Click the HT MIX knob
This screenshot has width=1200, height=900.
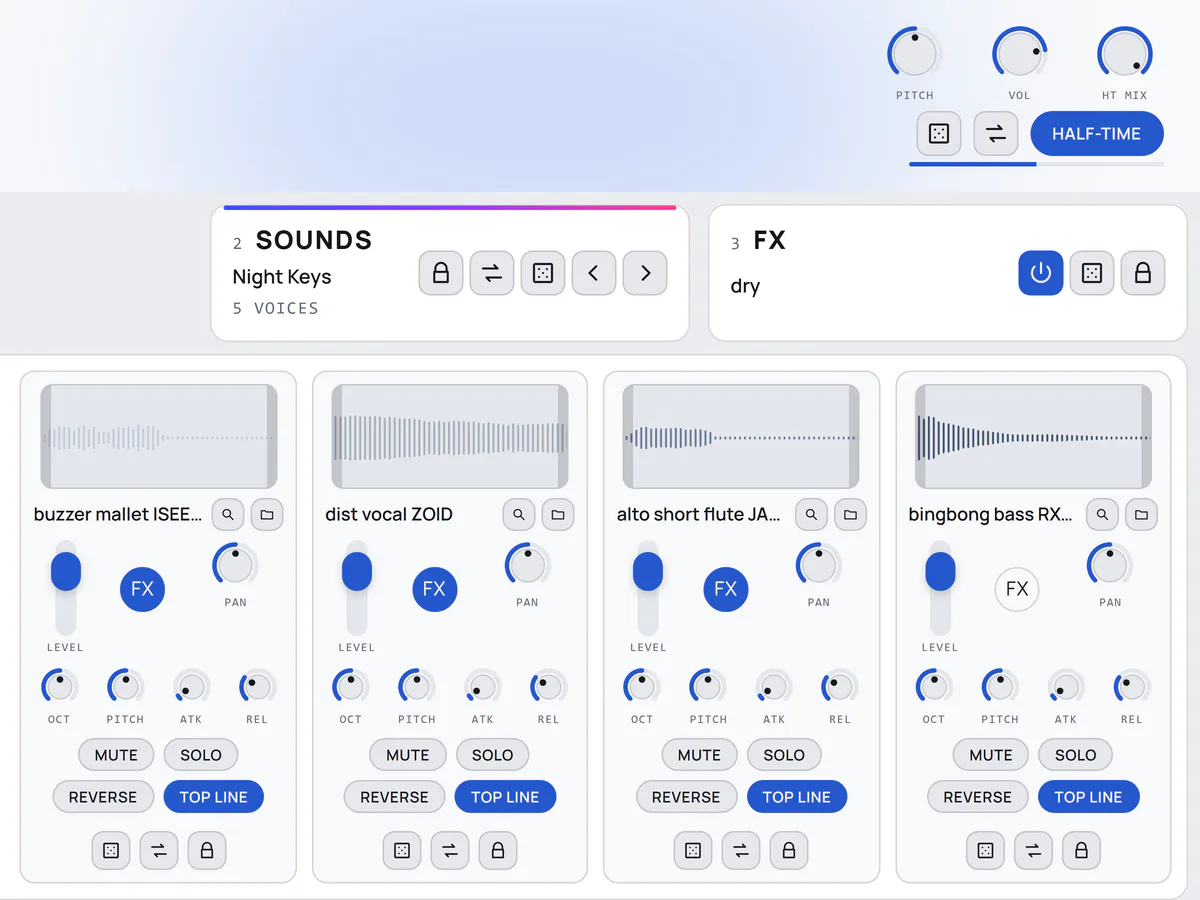point(1124,53)
